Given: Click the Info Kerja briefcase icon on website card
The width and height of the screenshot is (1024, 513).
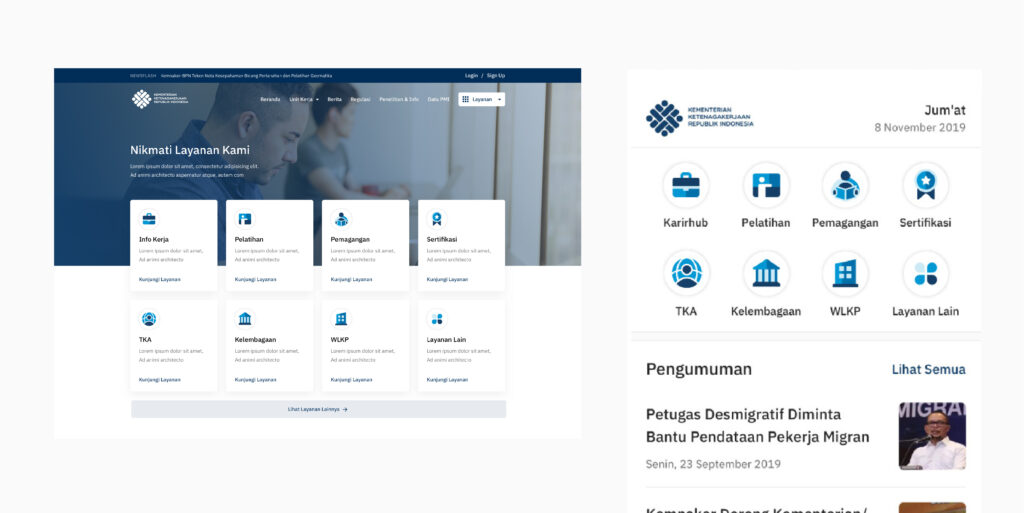Looking at the screenshot, I should [149, 219].
